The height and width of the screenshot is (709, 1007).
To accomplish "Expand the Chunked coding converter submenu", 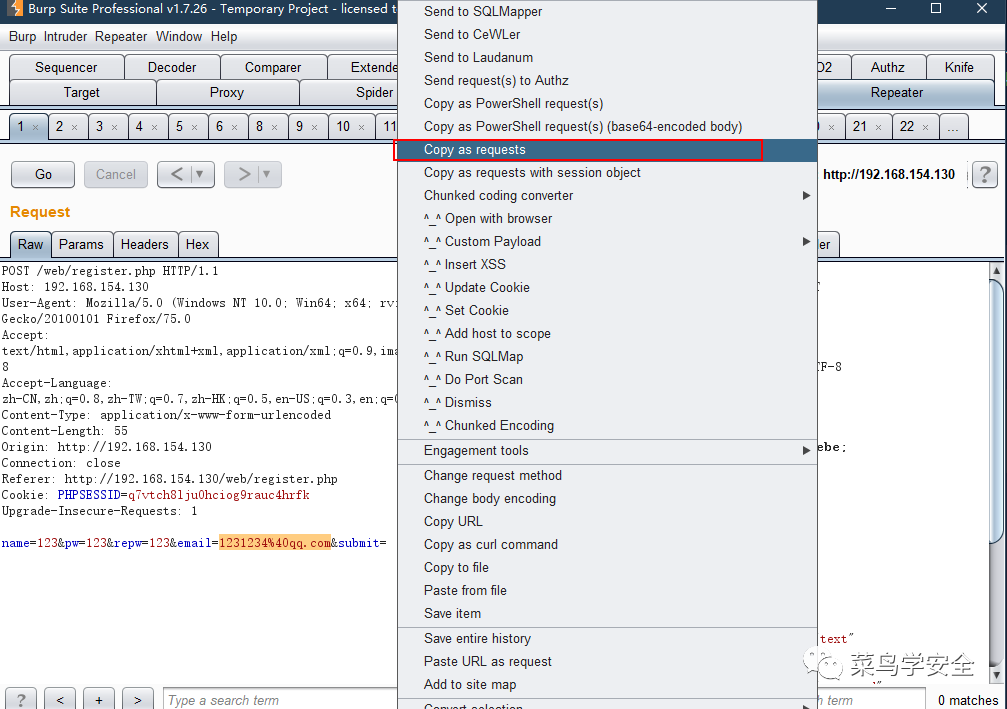I will click(x=806, y=195).
